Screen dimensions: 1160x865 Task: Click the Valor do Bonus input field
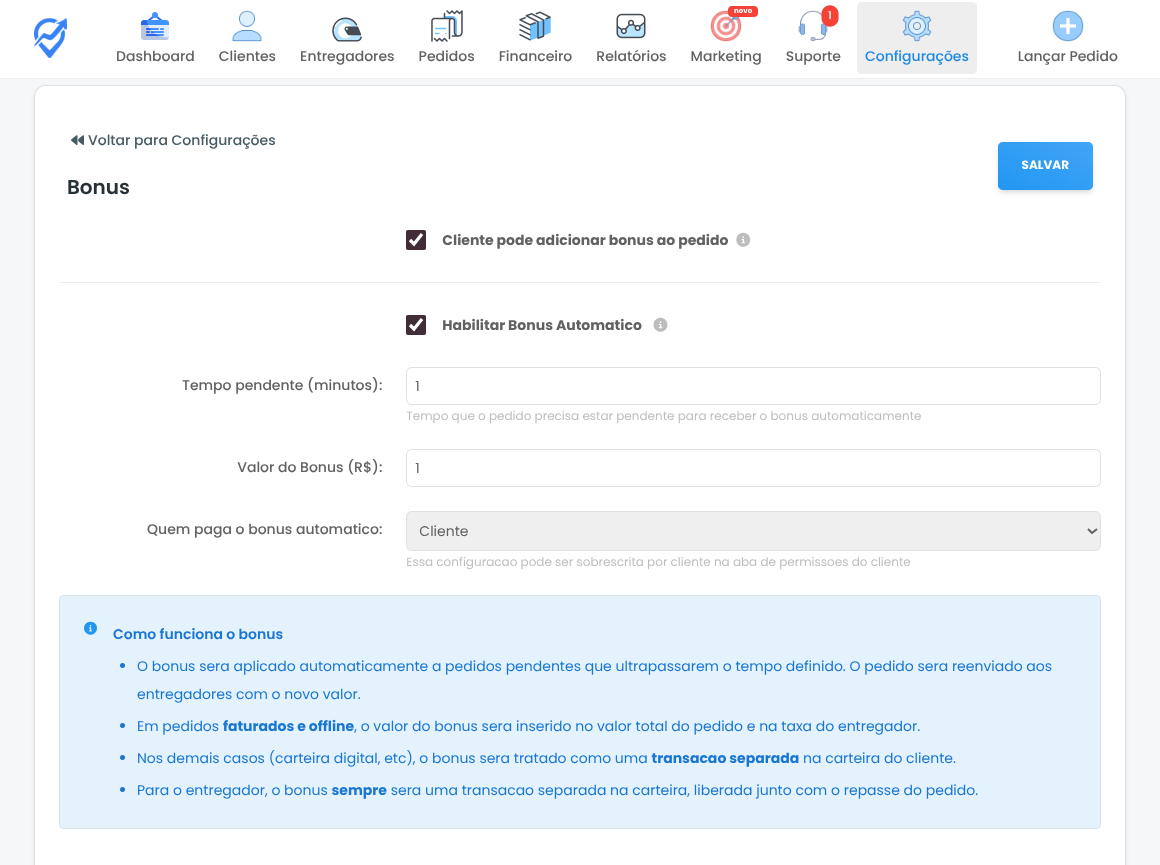point(752,468)
